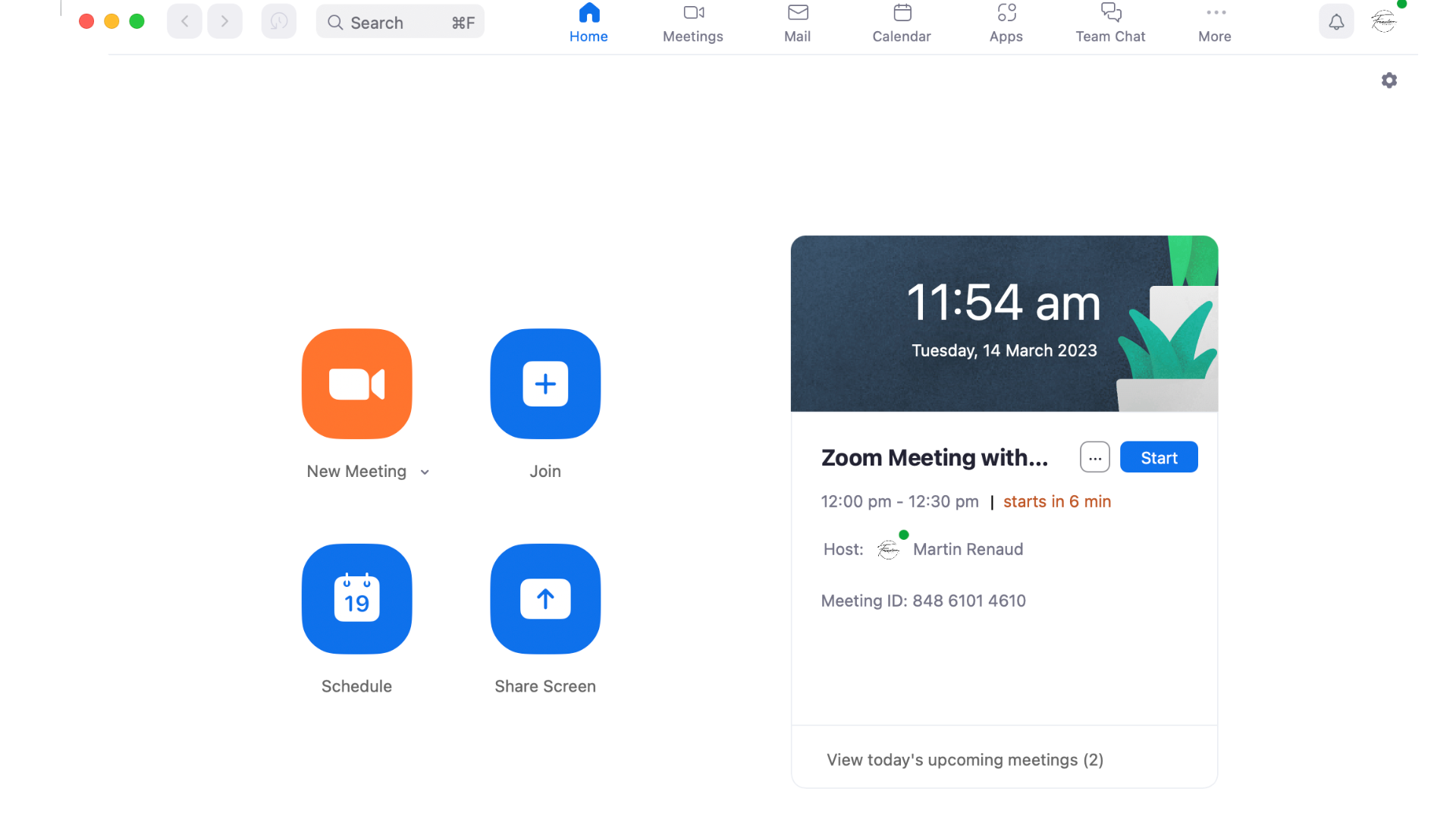Open notifications bell icon
The width and height of the screenshot is (1456, 819).
(1336, 22)
